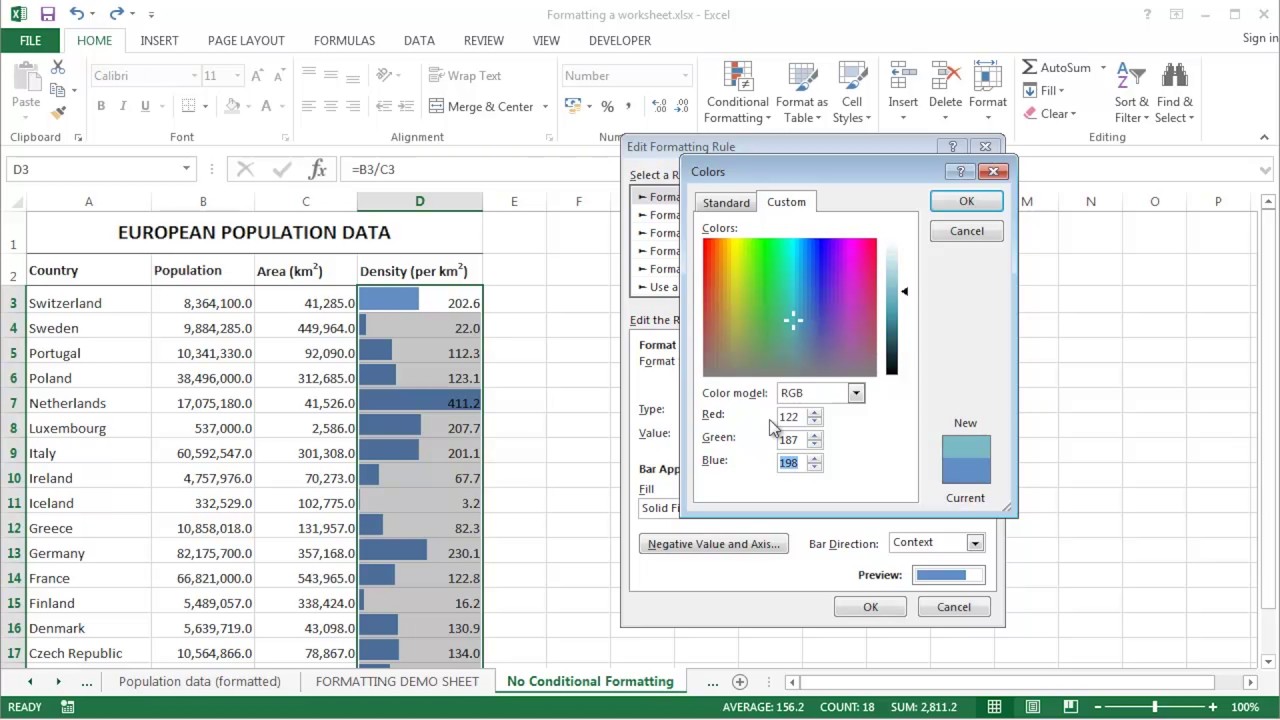Open Find & Select menu
1280x720 pixels.
pyautogui.click(x=1174, y=92)
